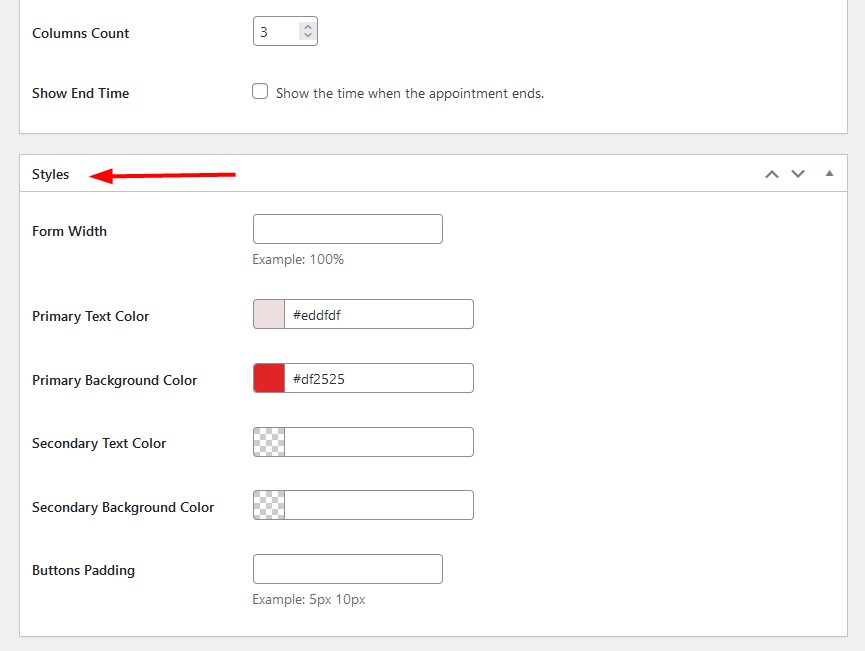Open Primary Text Color swatch
The width and height of the screenshot is (865, 651).
(x=269, y=314)
